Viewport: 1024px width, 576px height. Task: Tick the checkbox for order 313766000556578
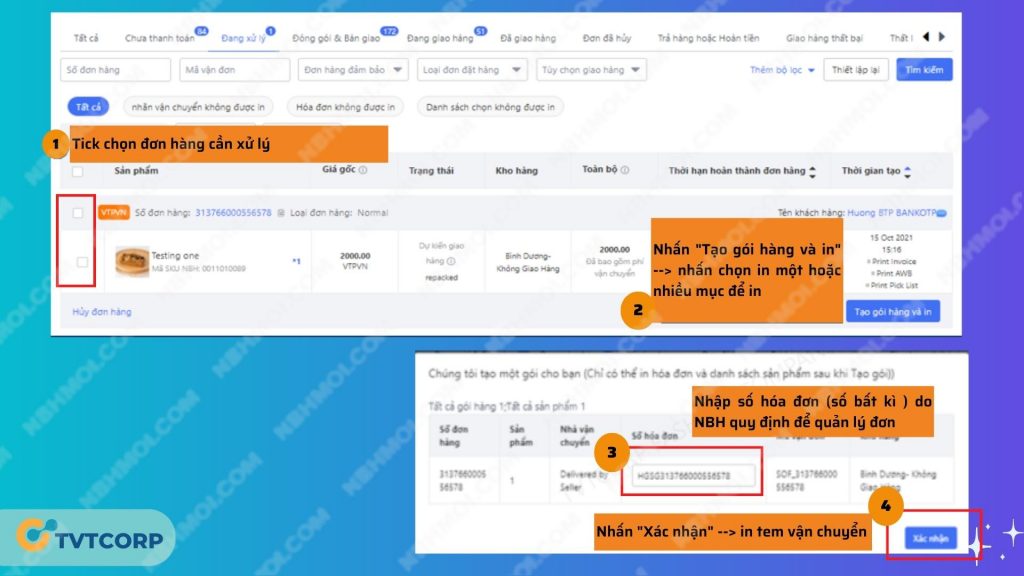pyautogui.click(x=78, y=213)
